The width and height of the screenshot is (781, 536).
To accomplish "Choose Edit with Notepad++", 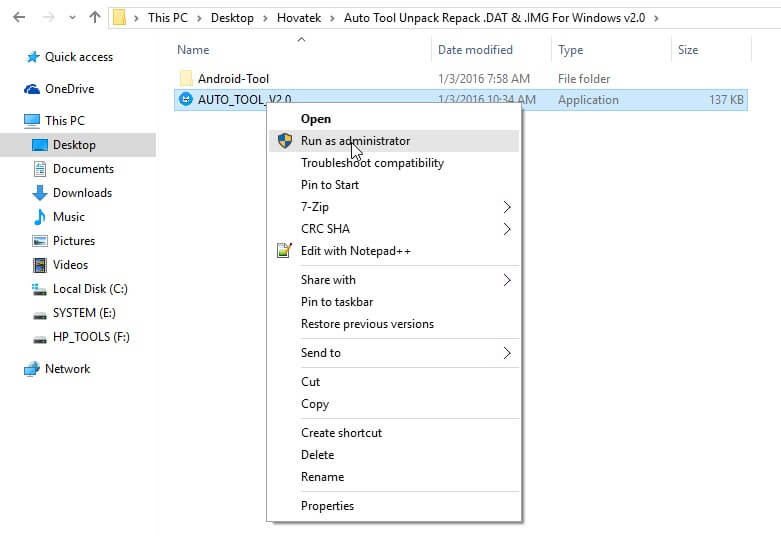I will pos(394,251).
